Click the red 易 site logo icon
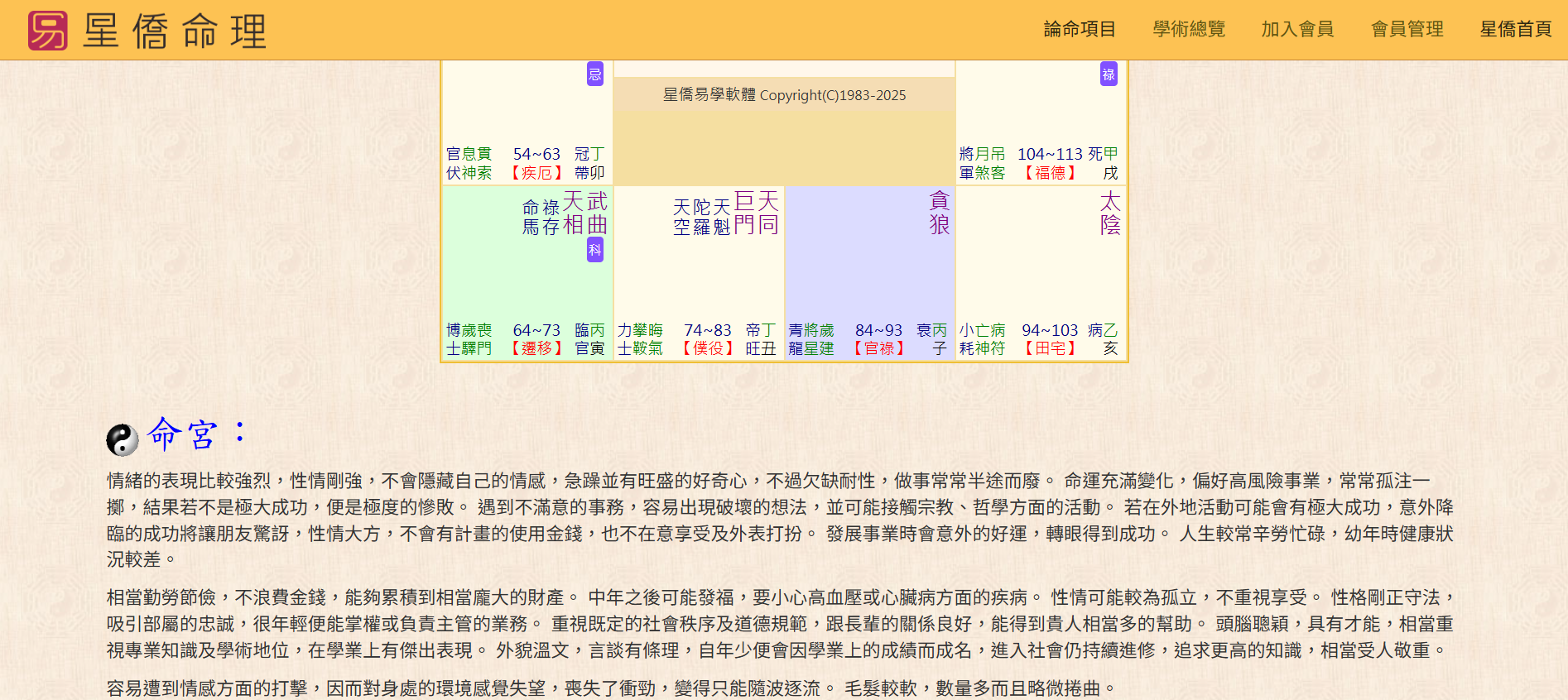This screenshot has width=1568, height=700. [47, 31]
